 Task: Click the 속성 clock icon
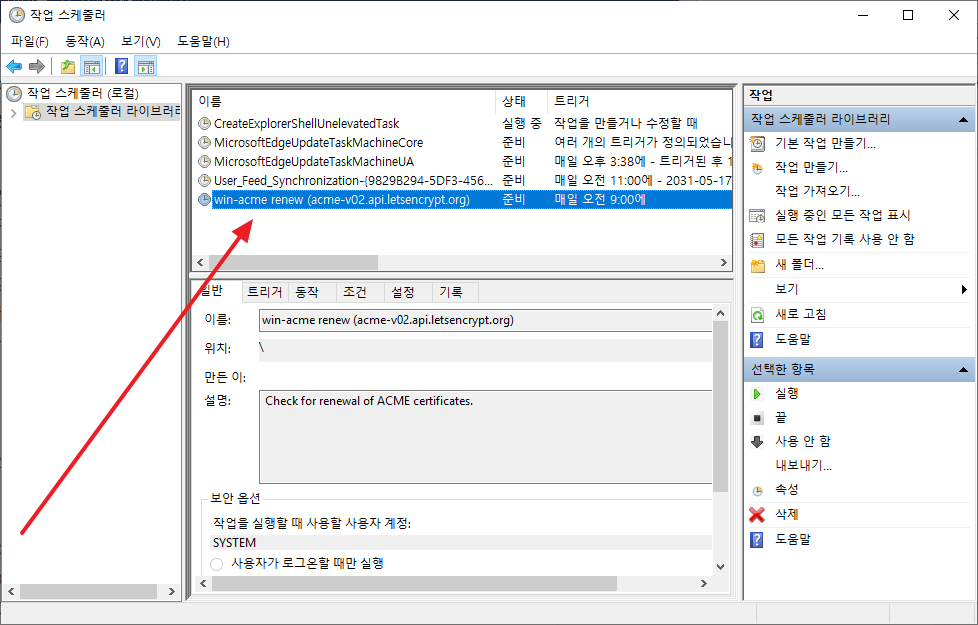tap(757, 491)
